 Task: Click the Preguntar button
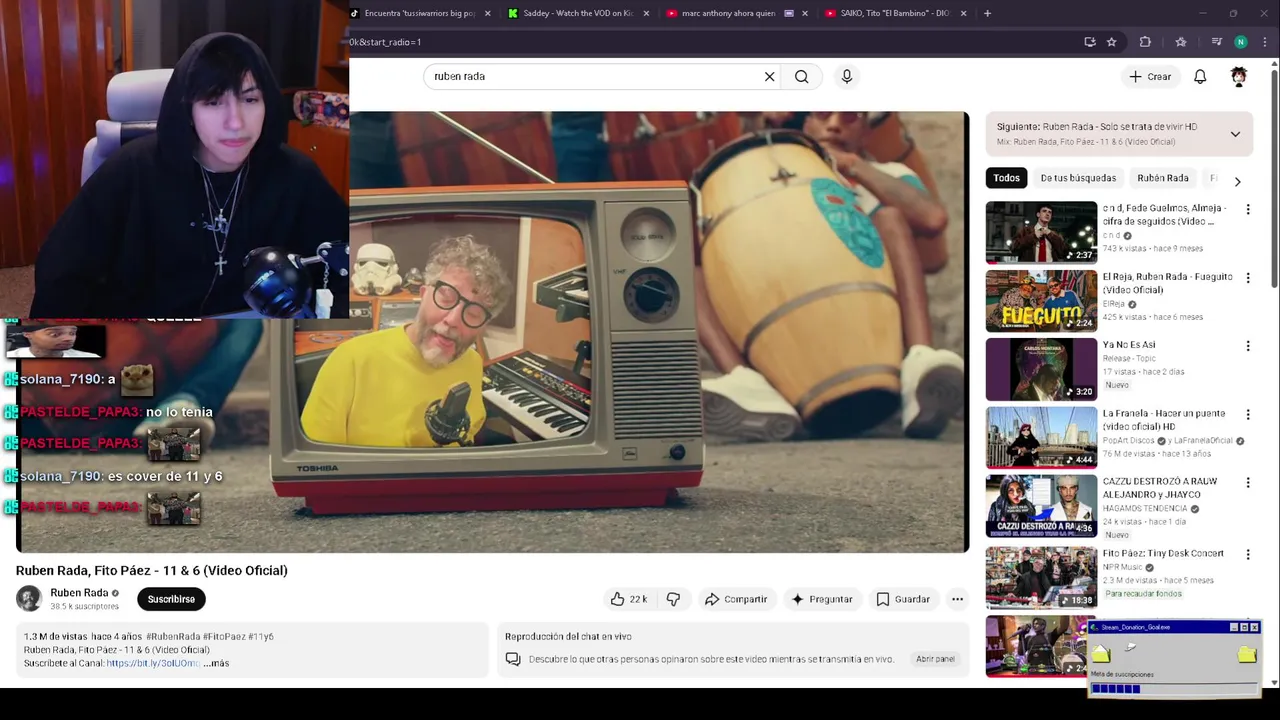[822, 599]
